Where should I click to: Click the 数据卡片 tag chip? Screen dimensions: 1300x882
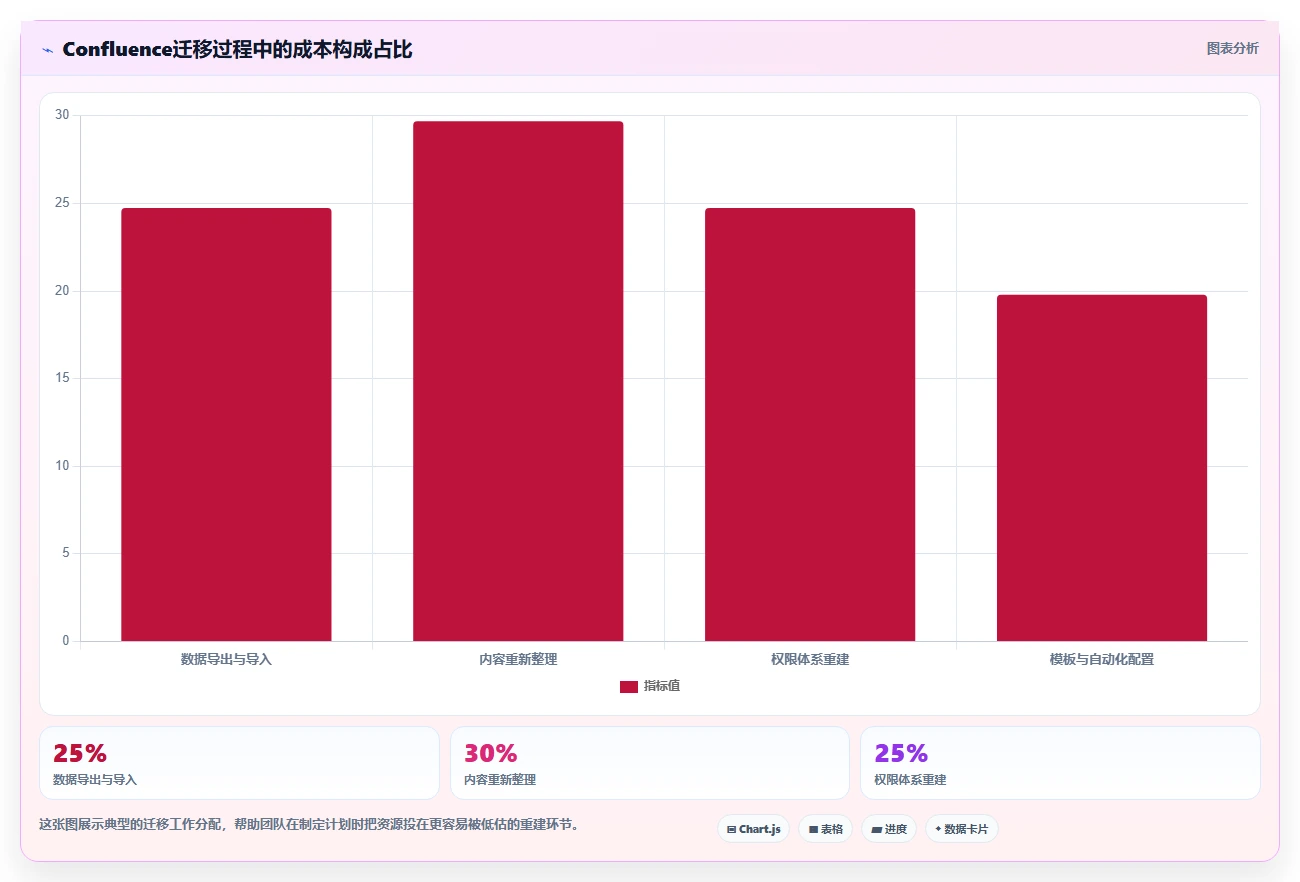point(961,829)
